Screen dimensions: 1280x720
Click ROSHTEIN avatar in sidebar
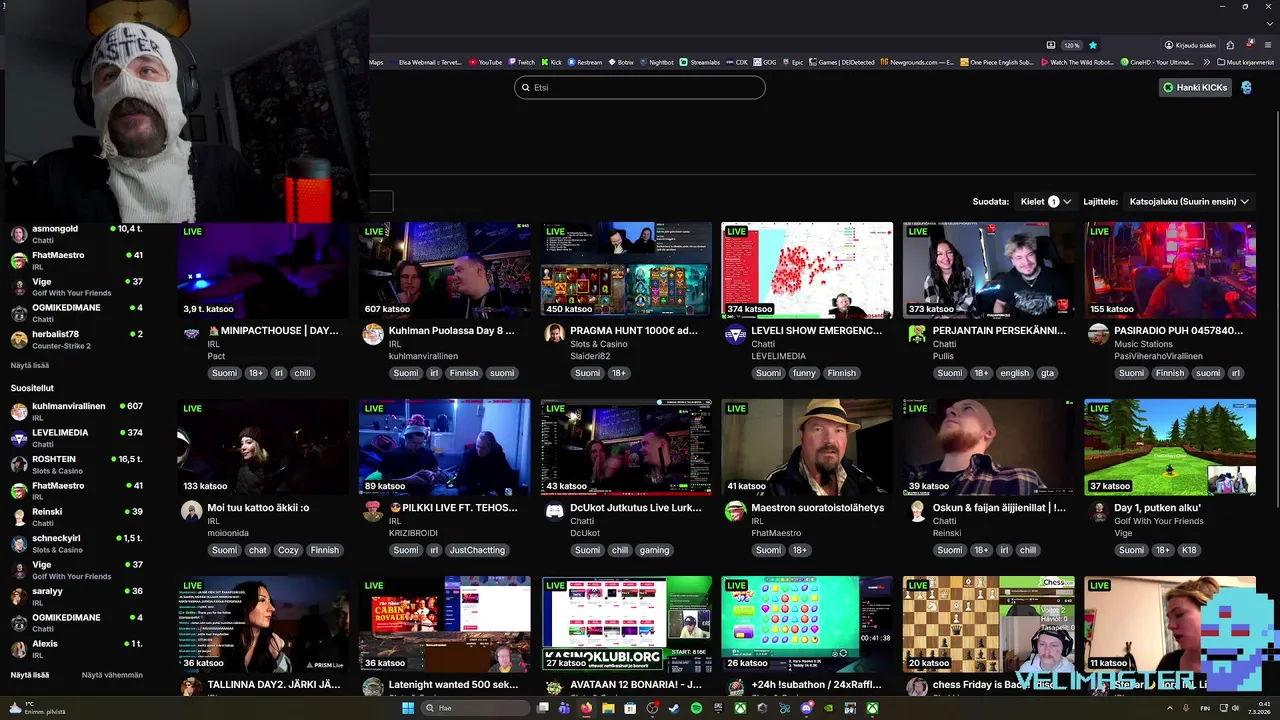tap(19, 465)
